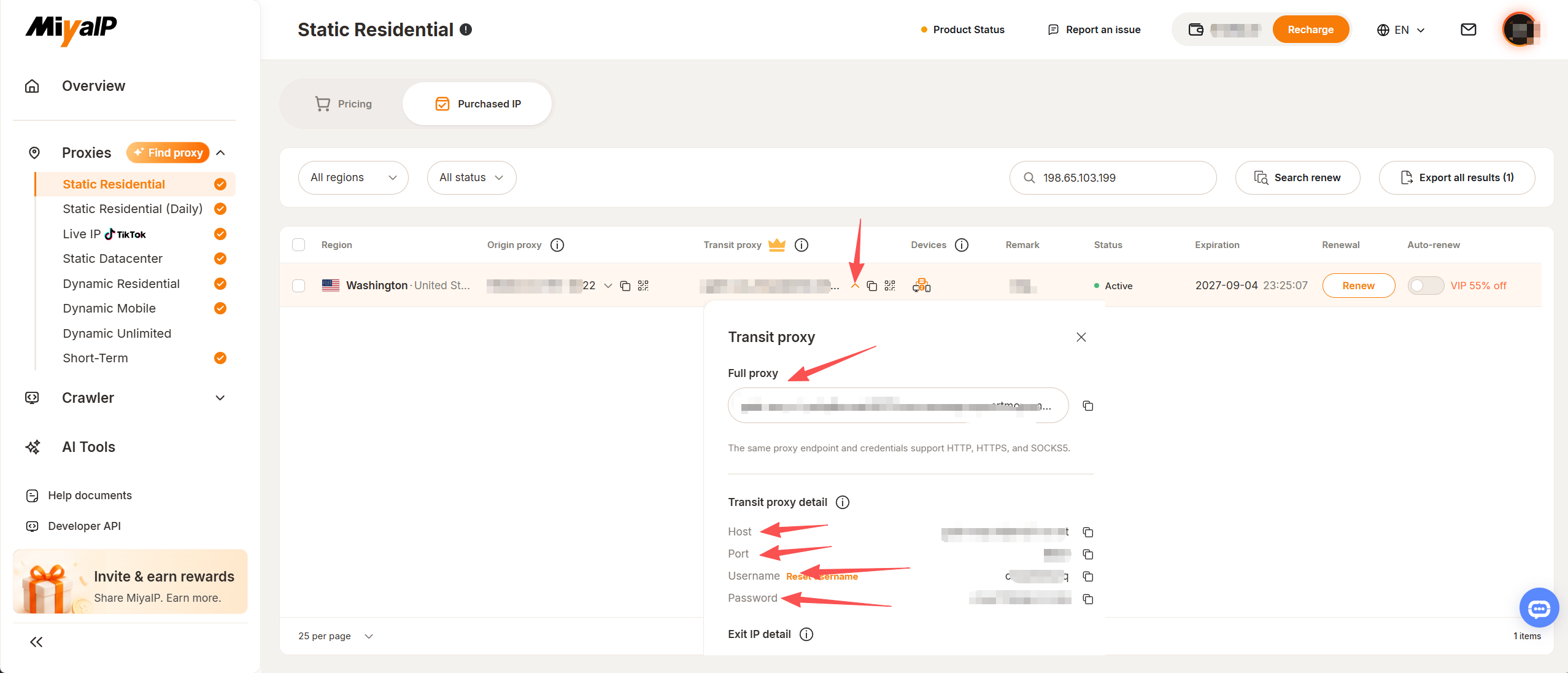The height and width of the screenshot is (673, 1568).
Task: Open the user avatar menu
Action: [x=1520, y=29]
